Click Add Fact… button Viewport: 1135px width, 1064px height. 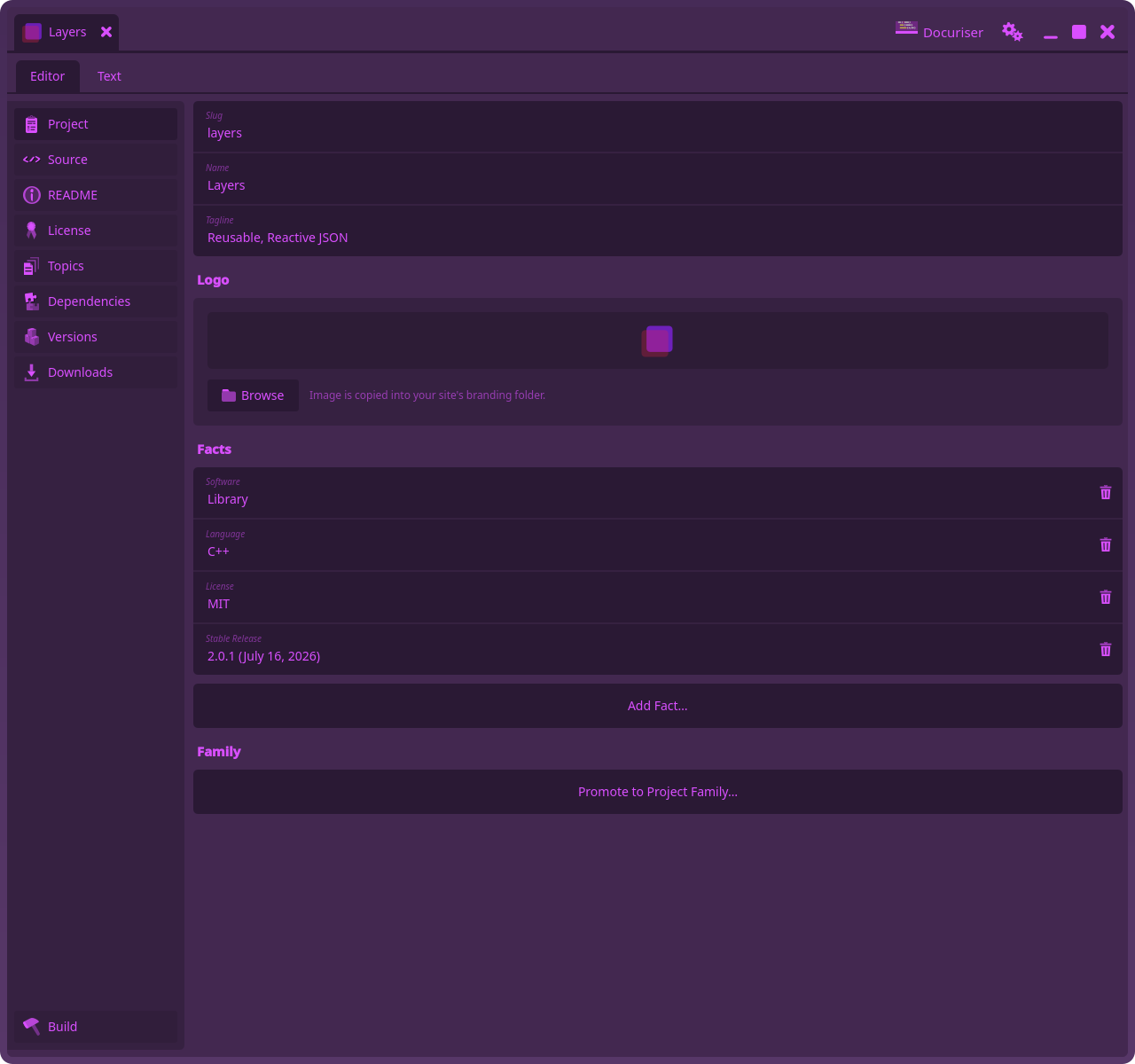click(658, 706)
